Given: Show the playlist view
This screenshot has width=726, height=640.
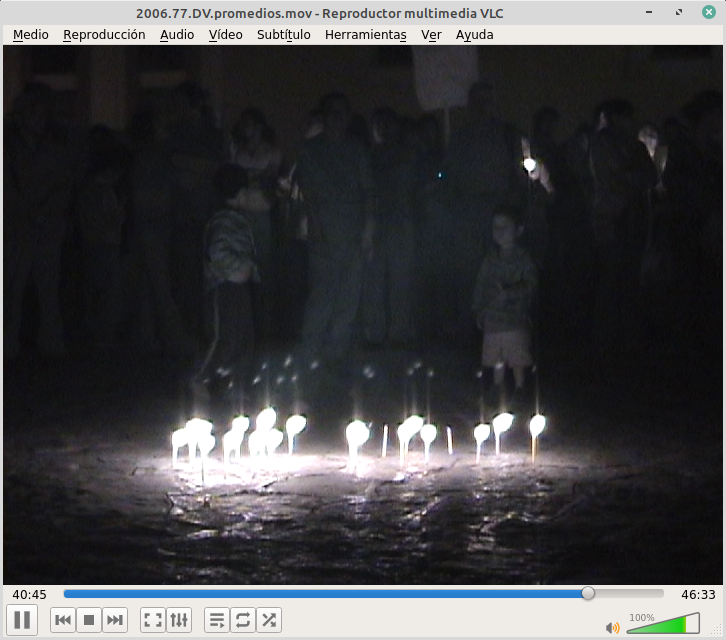Looking at the screenshot, I should 217,620.
